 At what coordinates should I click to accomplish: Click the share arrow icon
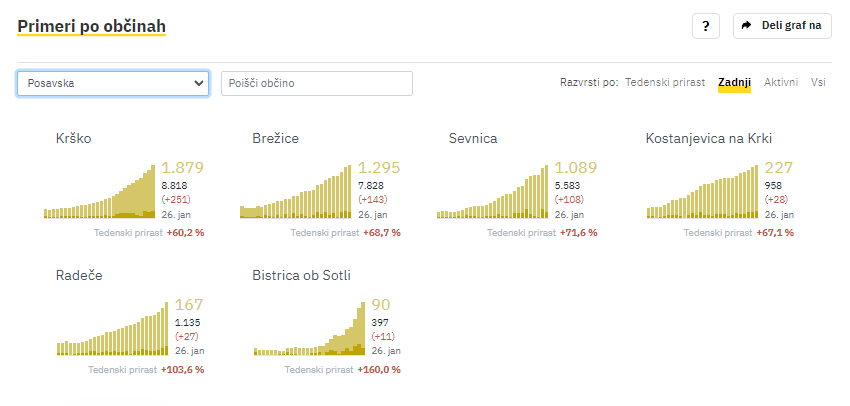747,25
